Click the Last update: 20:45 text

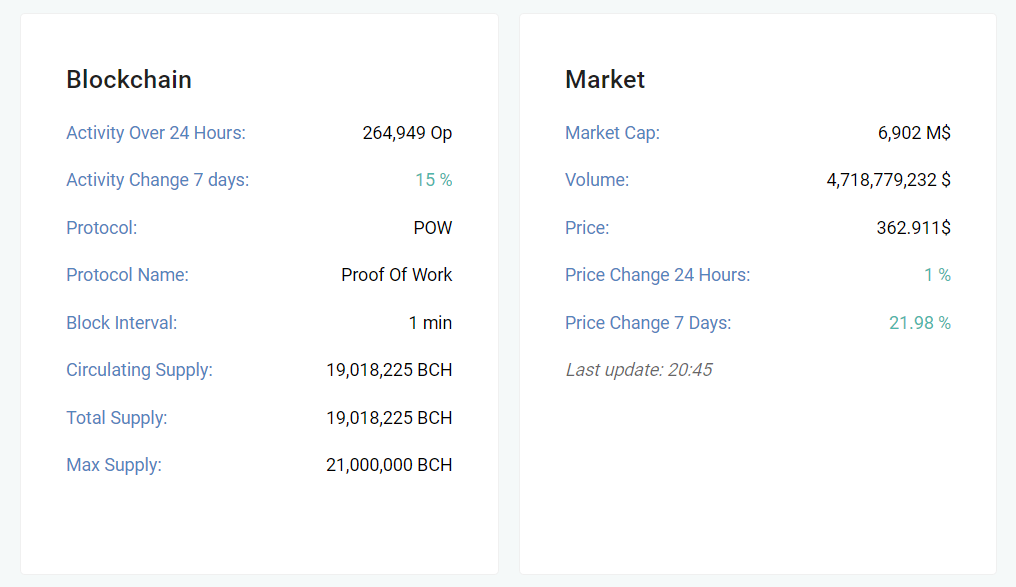(x=639, y=370)
